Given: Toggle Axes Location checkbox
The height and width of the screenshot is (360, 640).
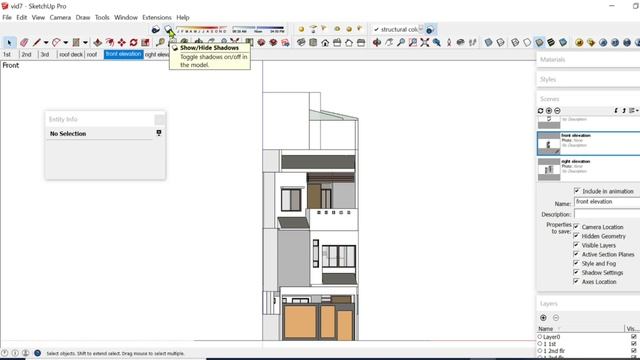Looking at the screenshot, I should [576, 281].
